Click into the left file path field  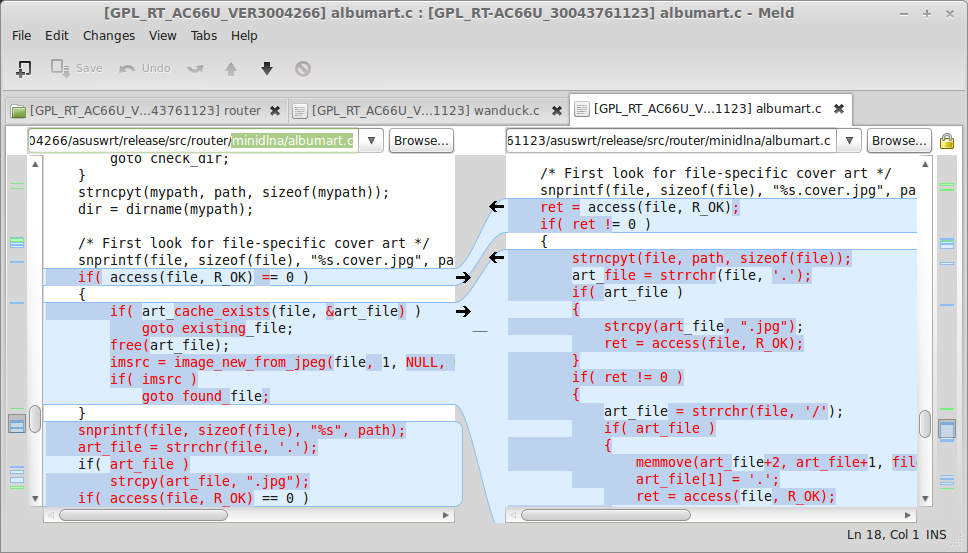coord(193,141)
